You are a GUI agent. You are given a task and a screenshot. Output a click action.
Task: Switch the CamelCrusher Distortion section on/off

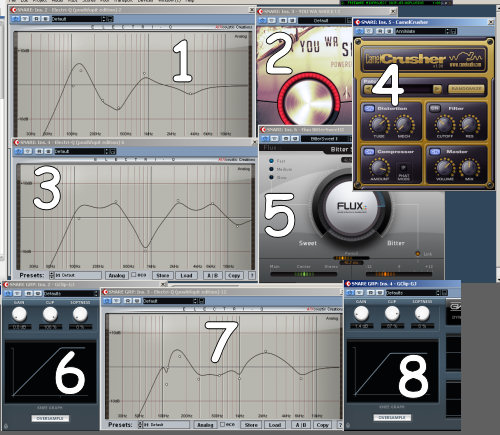click(x=369, y=108)
